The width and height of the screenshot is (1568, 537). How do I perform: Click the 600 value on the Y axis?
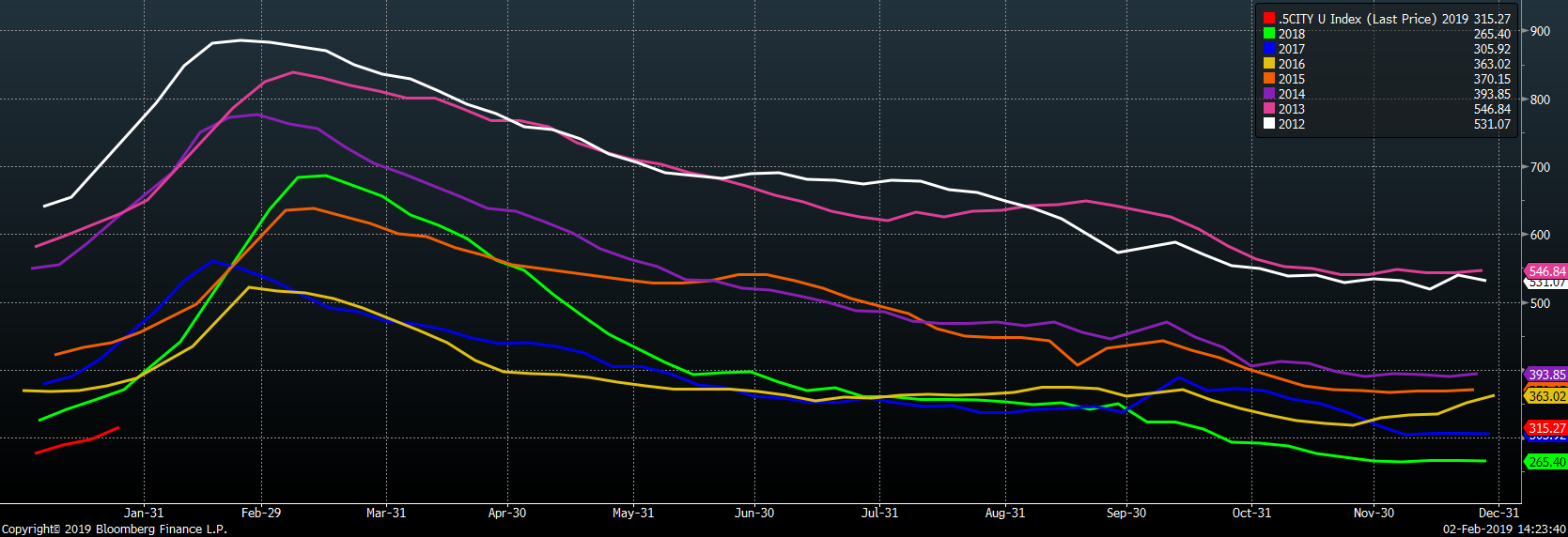point(1540,235)
